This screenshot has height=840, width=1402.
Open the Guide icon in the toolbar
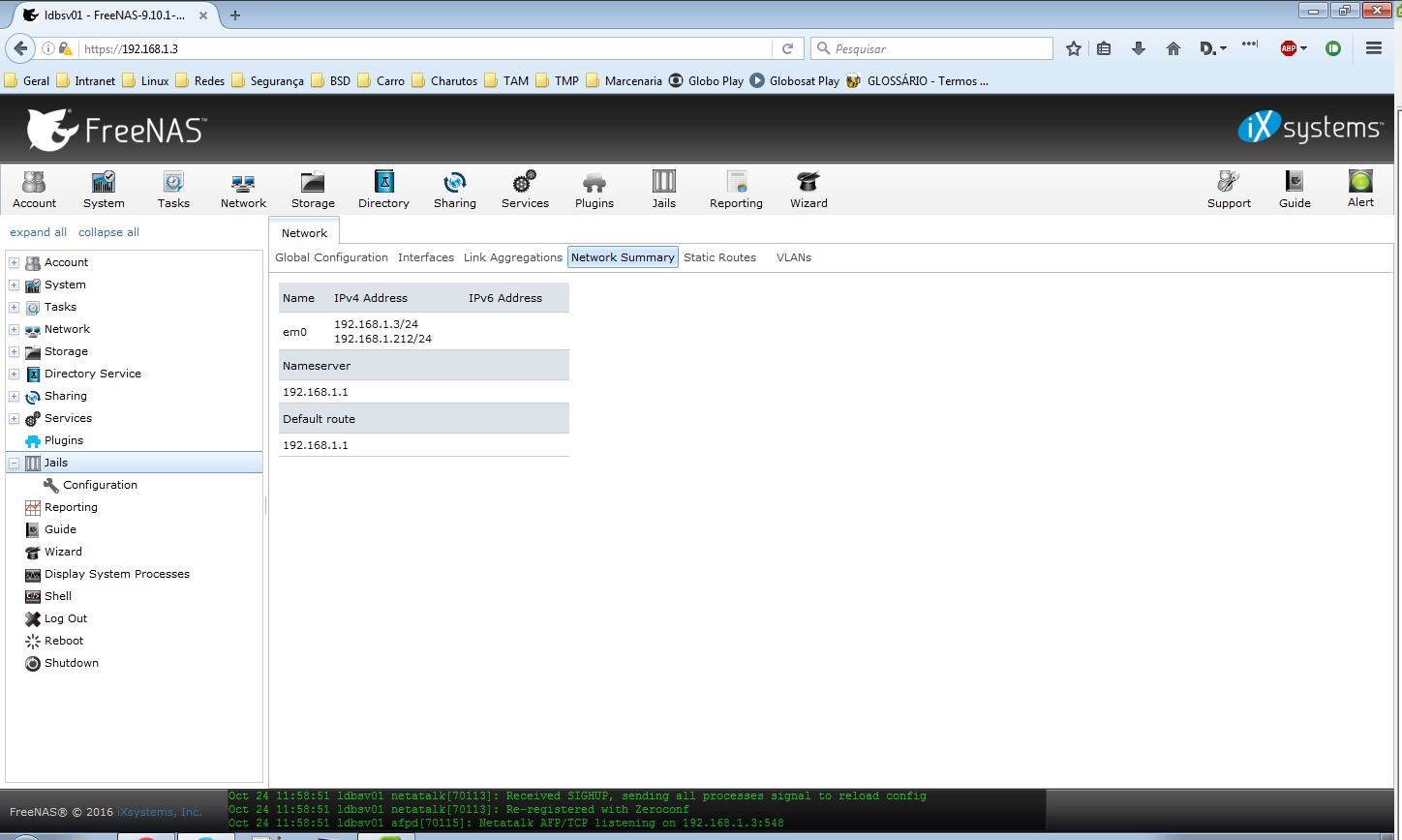click(1295, 189)
